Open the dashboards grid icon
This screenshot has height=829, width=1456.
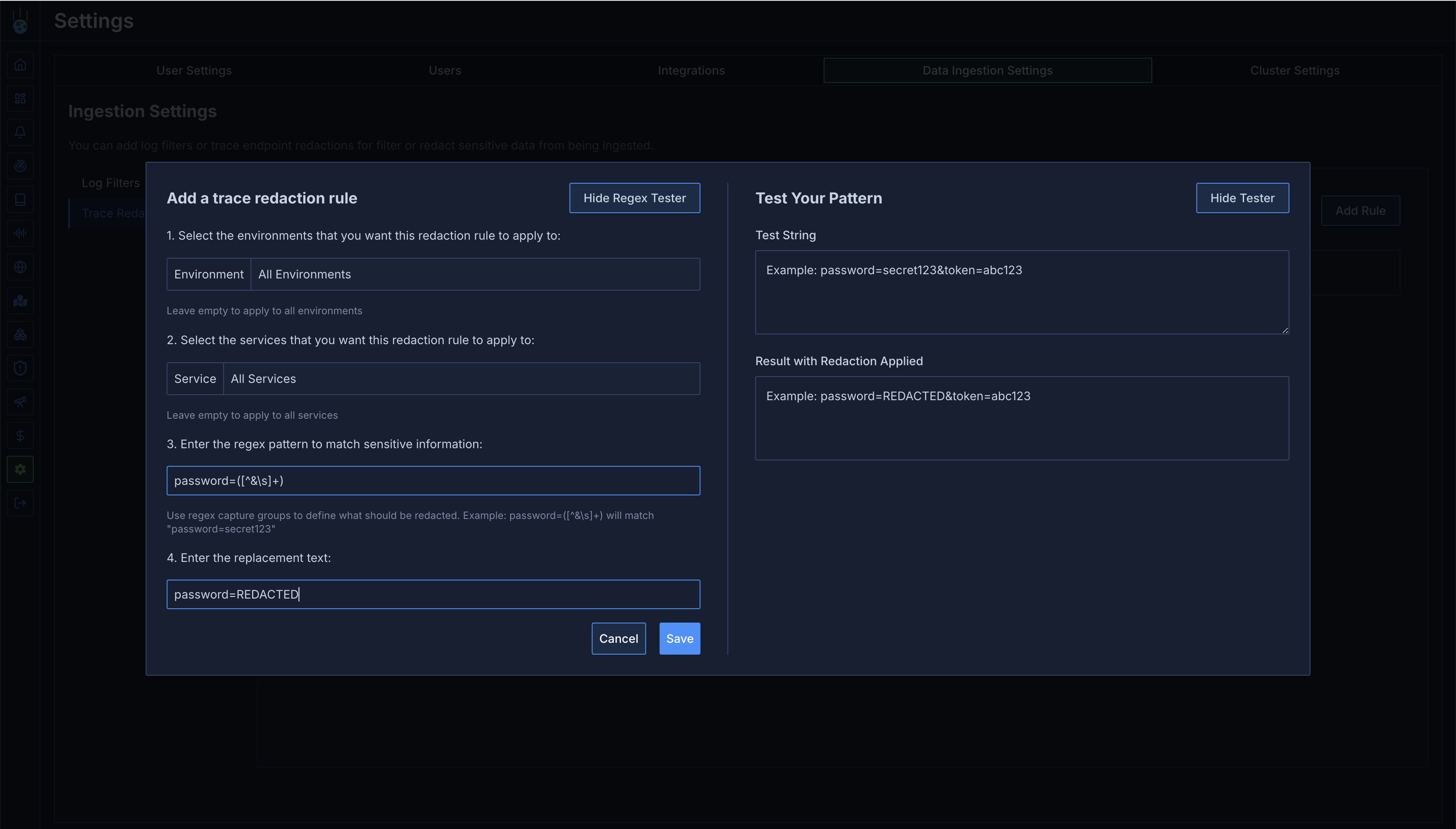[x=20, y=99]
